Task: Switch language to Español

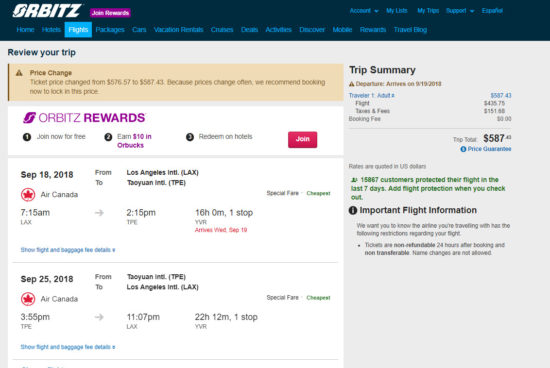Action: point(492,11)
